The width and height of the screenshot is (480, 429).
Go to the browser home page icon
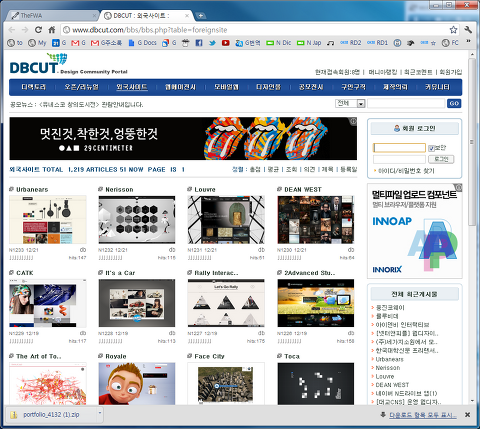[x=52, y=30]
